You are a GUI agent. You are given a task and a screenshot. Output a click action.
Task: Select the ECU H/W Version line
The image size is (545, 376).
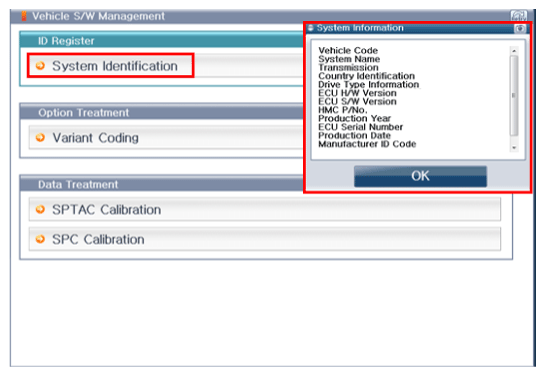357,93
